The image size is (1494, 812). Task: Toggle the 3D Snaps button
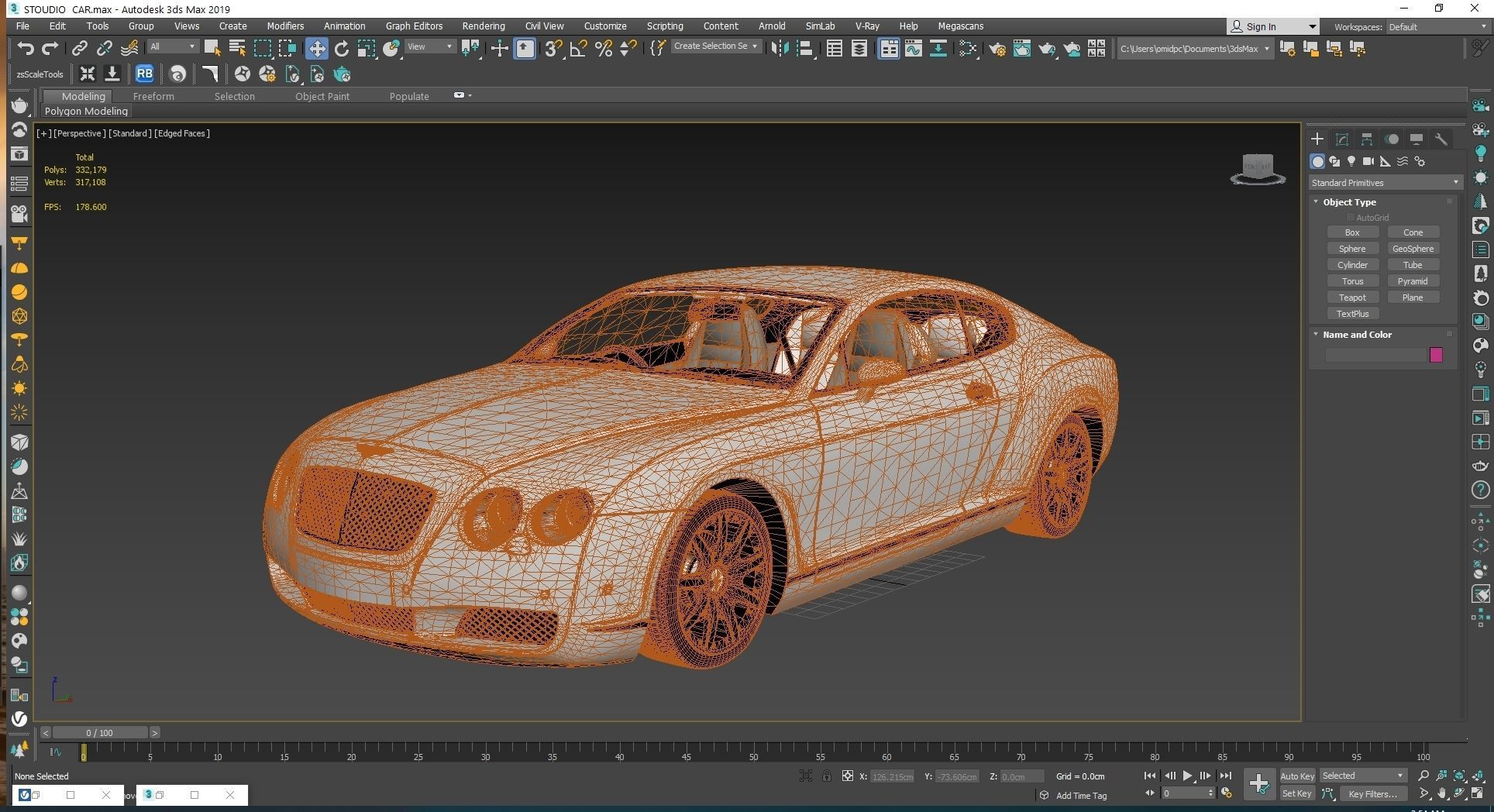[x=553, y=49]
